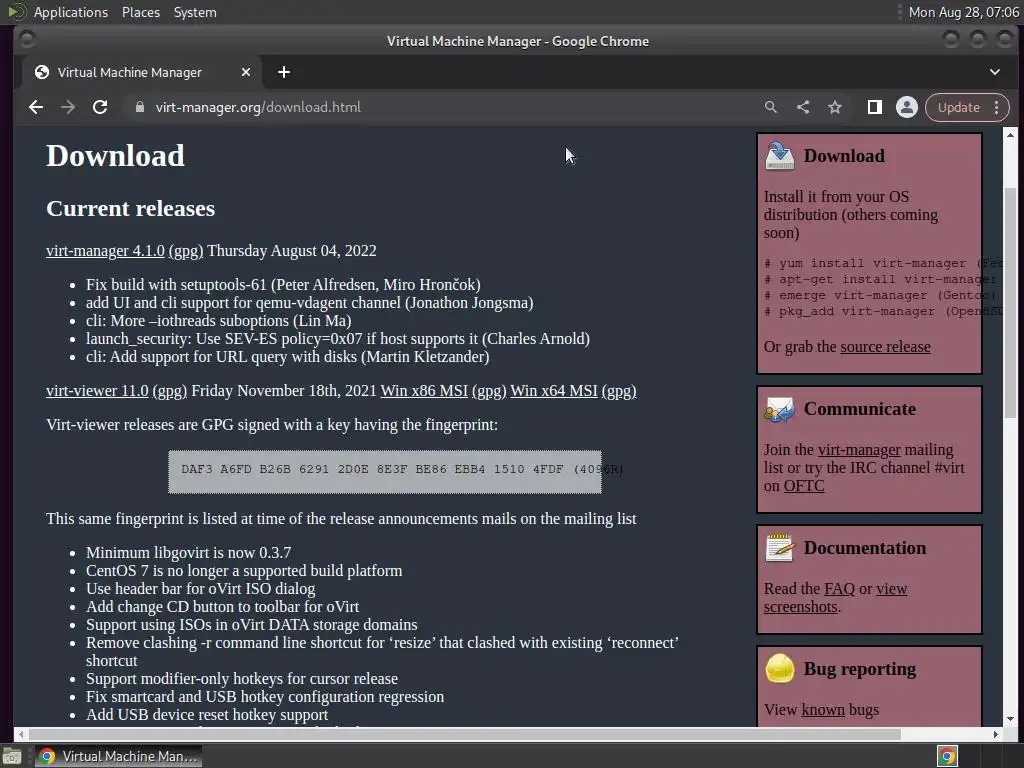The height and width of the screenshot is (768, 1024).
Task: Open the virt-manager mailing list link
Action: pos(859,450)
